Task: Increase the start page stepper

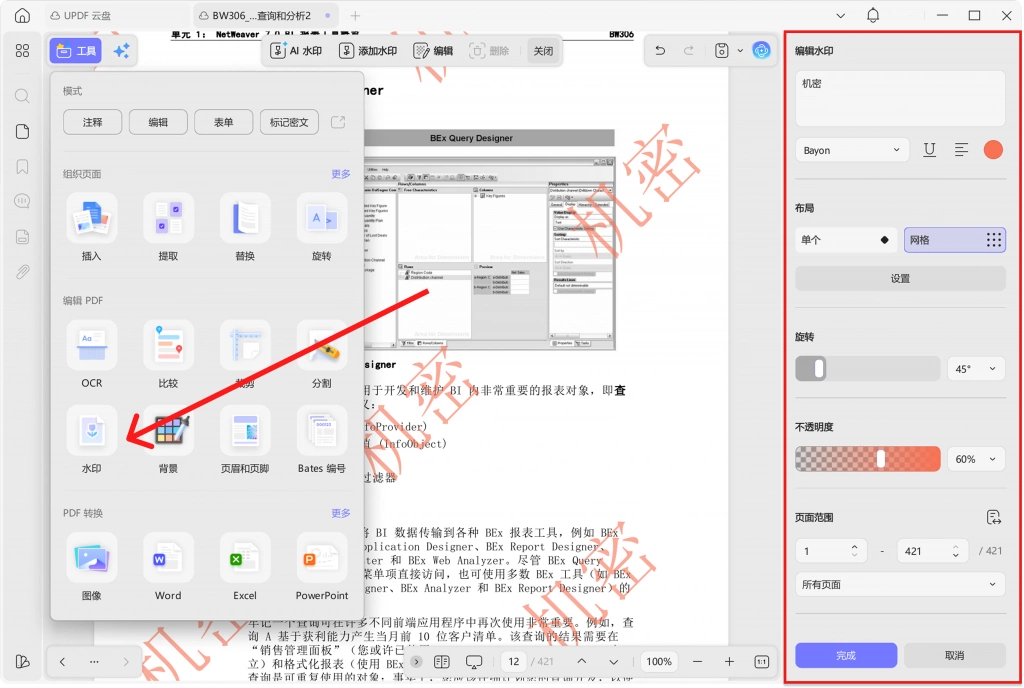Action: coord(854,546)
